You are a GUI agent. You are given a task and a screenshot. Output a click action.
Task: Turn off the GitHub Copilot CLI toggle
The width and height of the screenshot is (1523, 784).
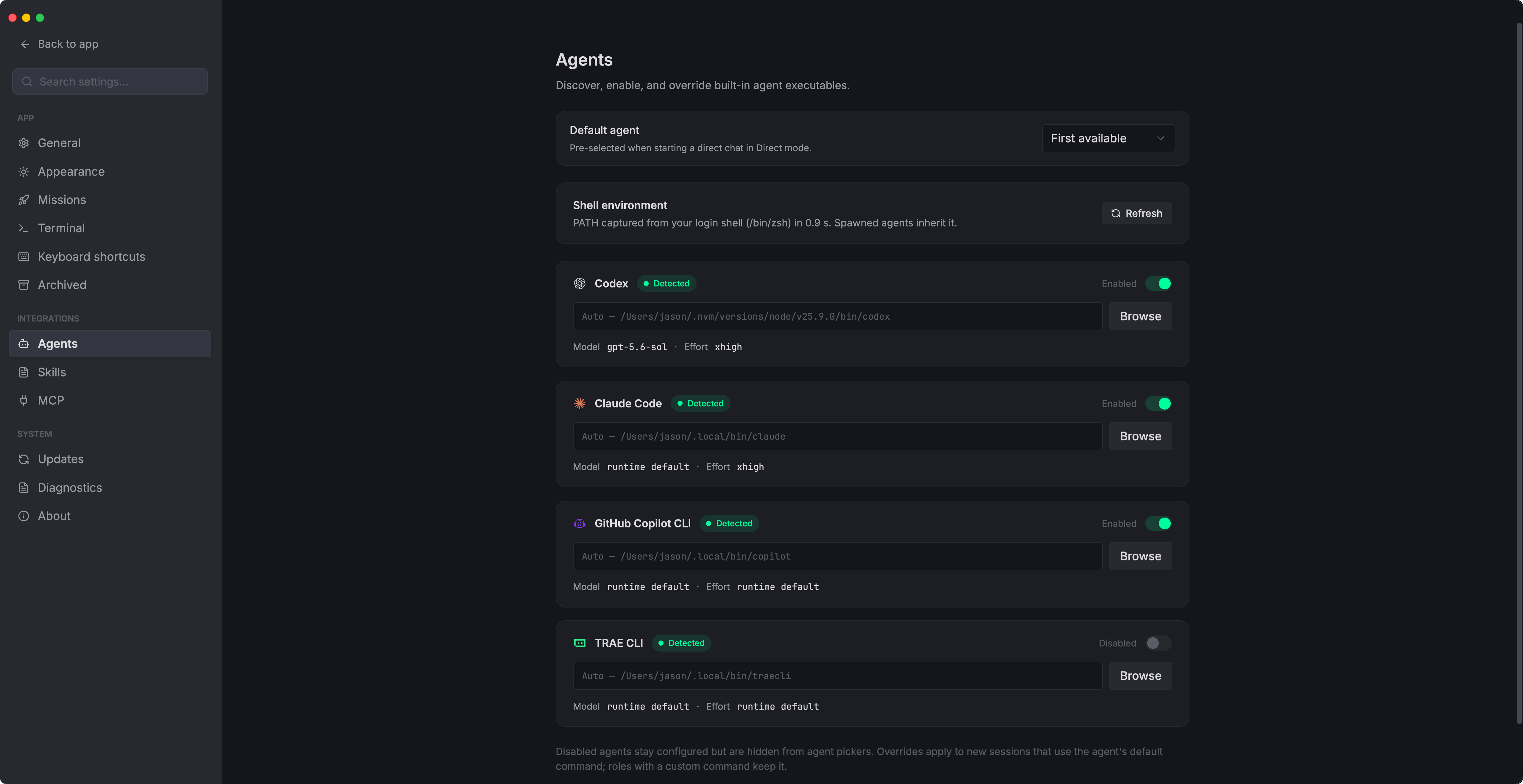pos(1158,524)
